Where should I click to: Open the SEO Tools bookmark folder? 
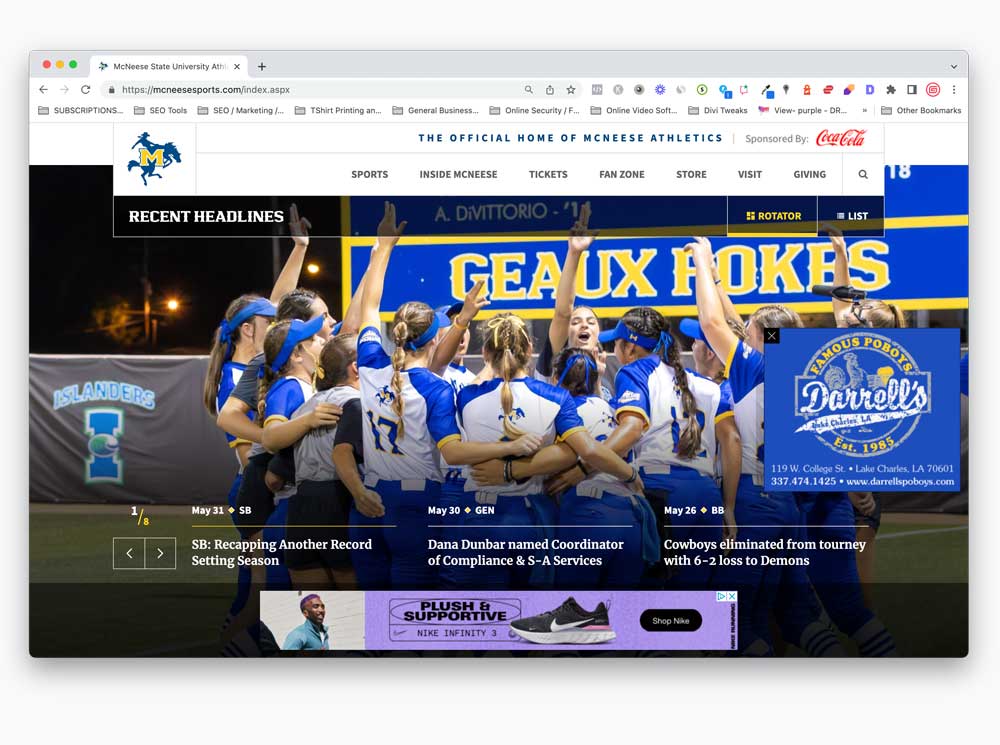(161, 110)
